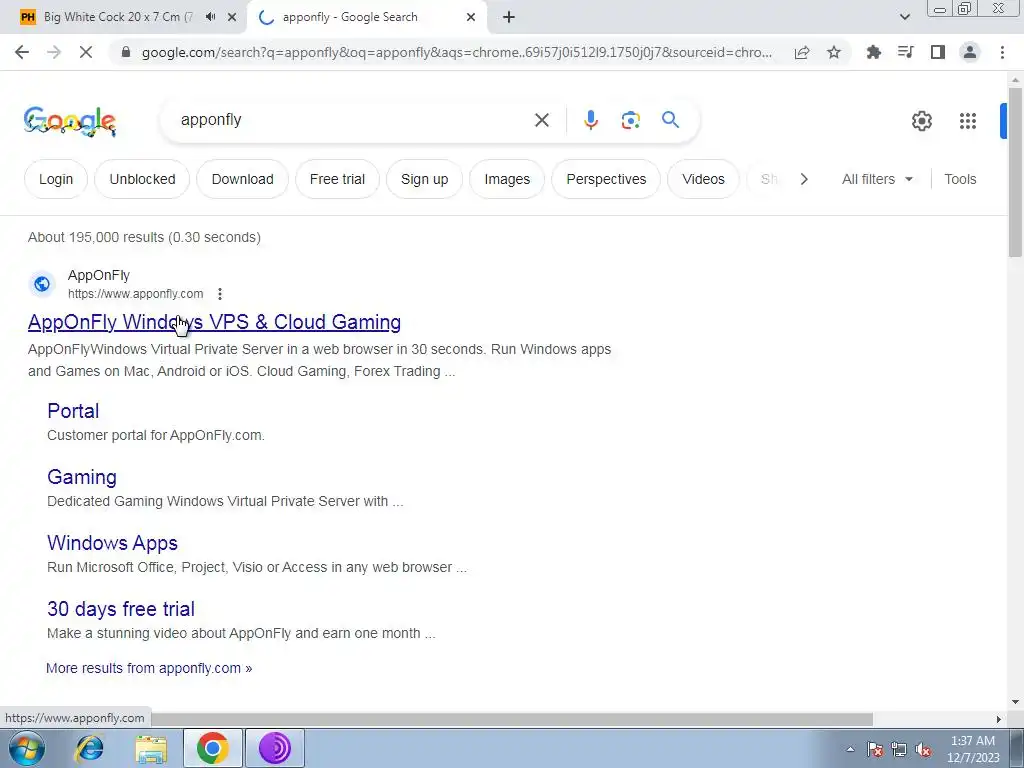
Task: Open Google quick settings gear
Action: [921, 121]
